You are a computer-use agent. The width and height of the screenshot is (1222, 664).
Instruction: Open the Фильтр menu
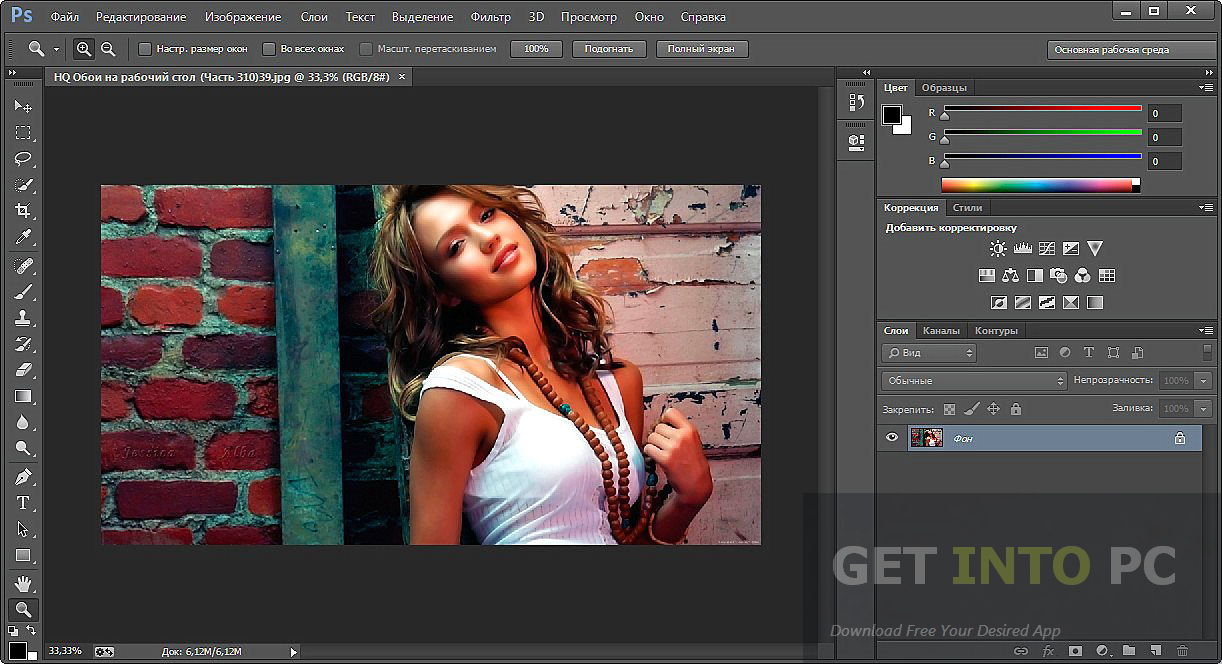(491, 17)
